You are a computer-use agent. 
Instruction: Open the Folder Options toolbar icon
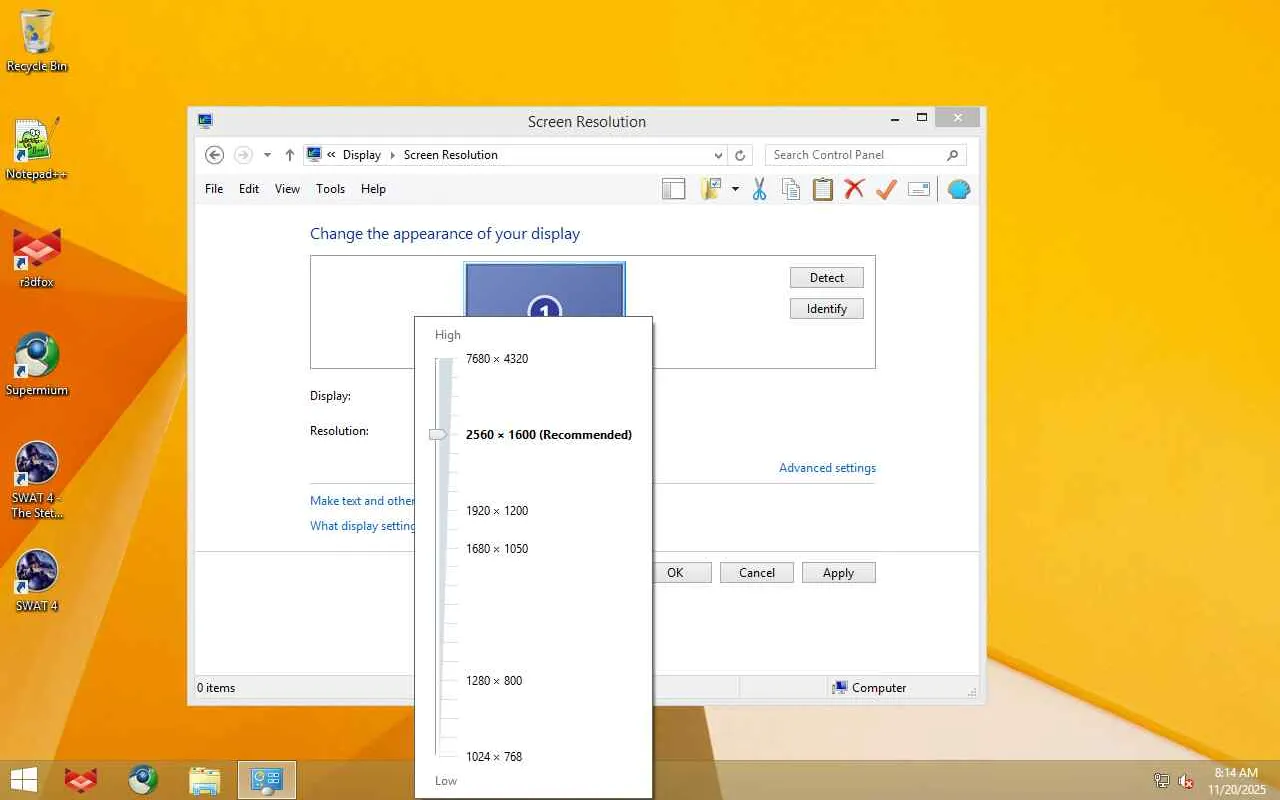[x=711, y=189]
